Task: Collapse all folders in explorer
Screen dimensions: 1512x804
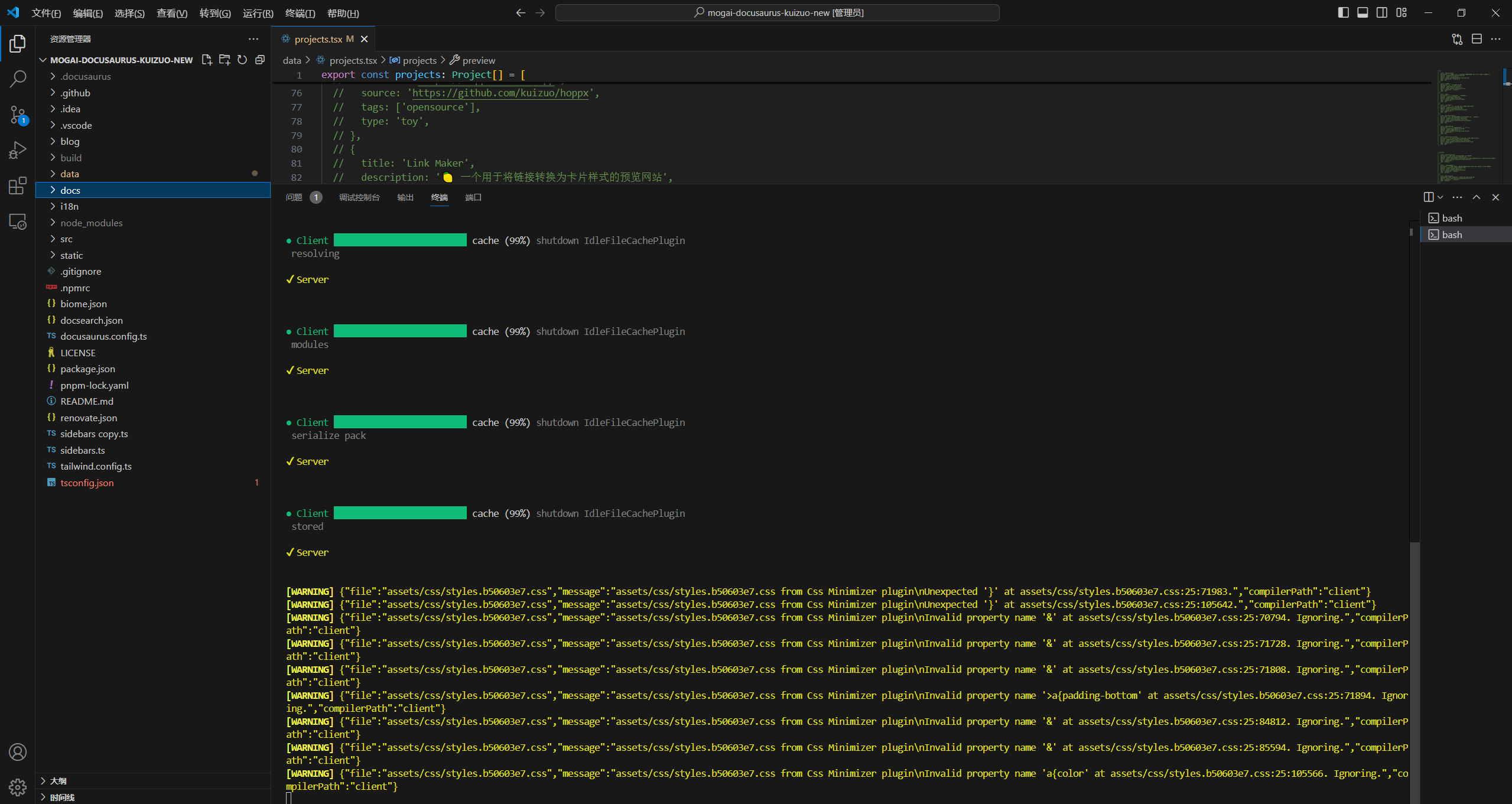Action: [260, 60]
